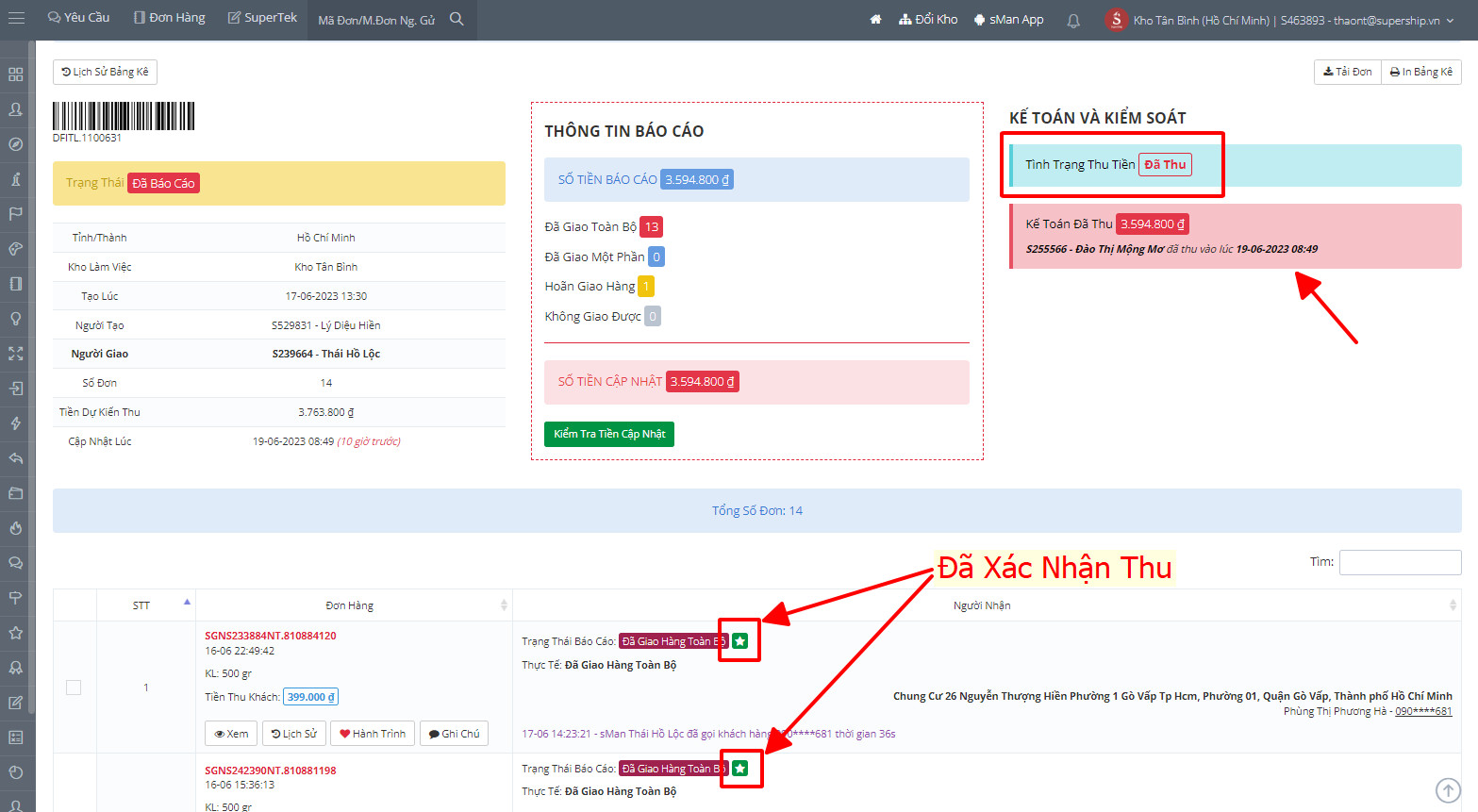Open order link SGNS233884NT.810884120

[271, 636]
